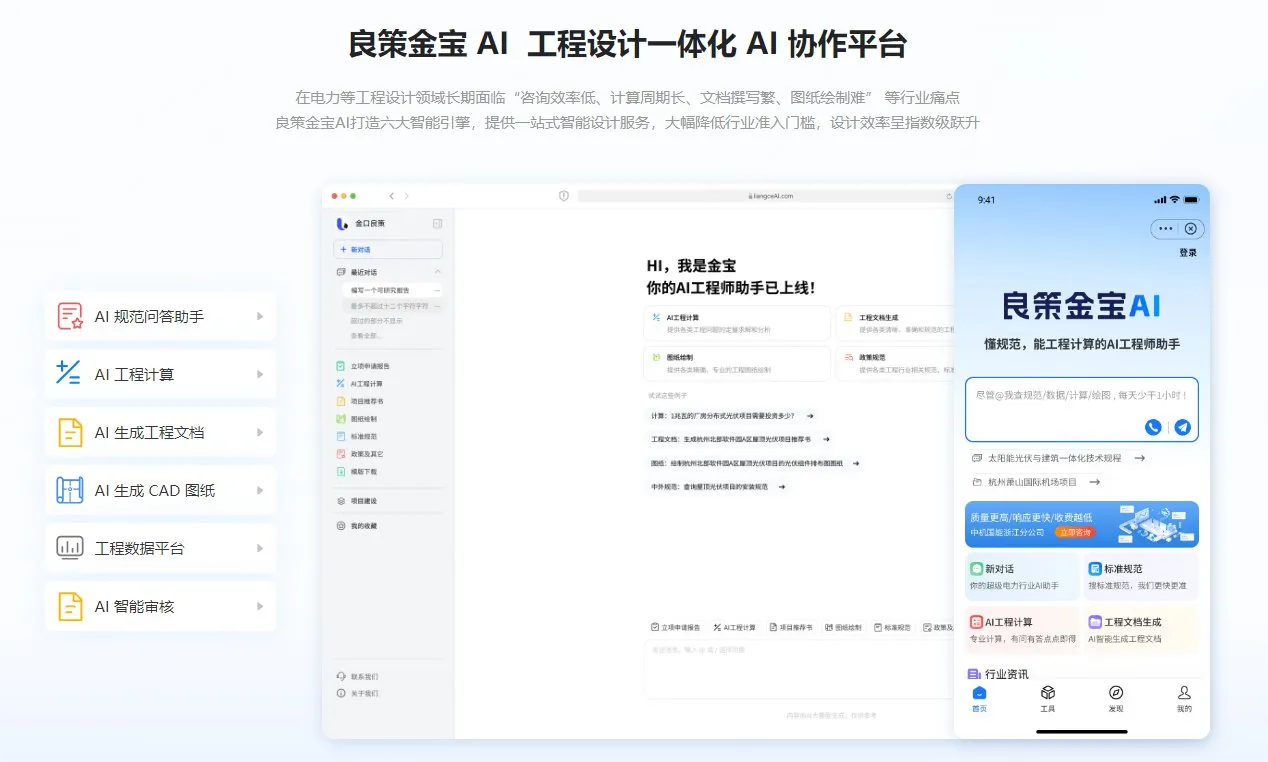Viewport: 1268px width, 762px height.
Task: Click the desktop chat message input box
Action: pyautogui.click(x=799, y=670)
